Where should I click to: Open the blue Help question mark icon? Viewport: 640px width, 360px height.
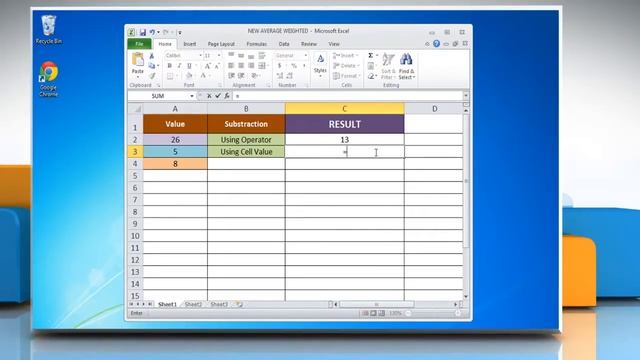pyautogui.click(x=436, y=44)
